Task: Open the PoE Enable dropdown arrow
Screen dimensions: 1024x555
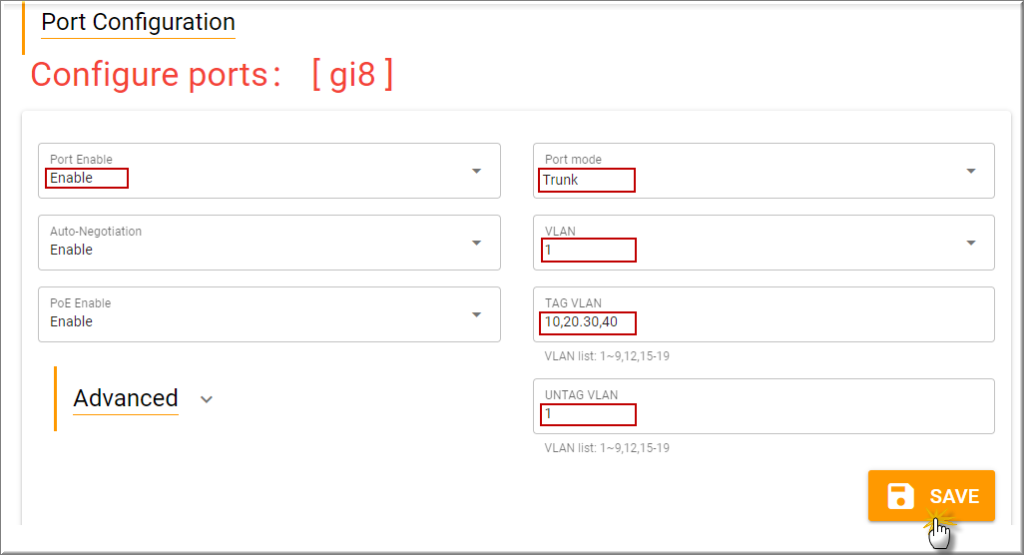Action: [477, 315]
